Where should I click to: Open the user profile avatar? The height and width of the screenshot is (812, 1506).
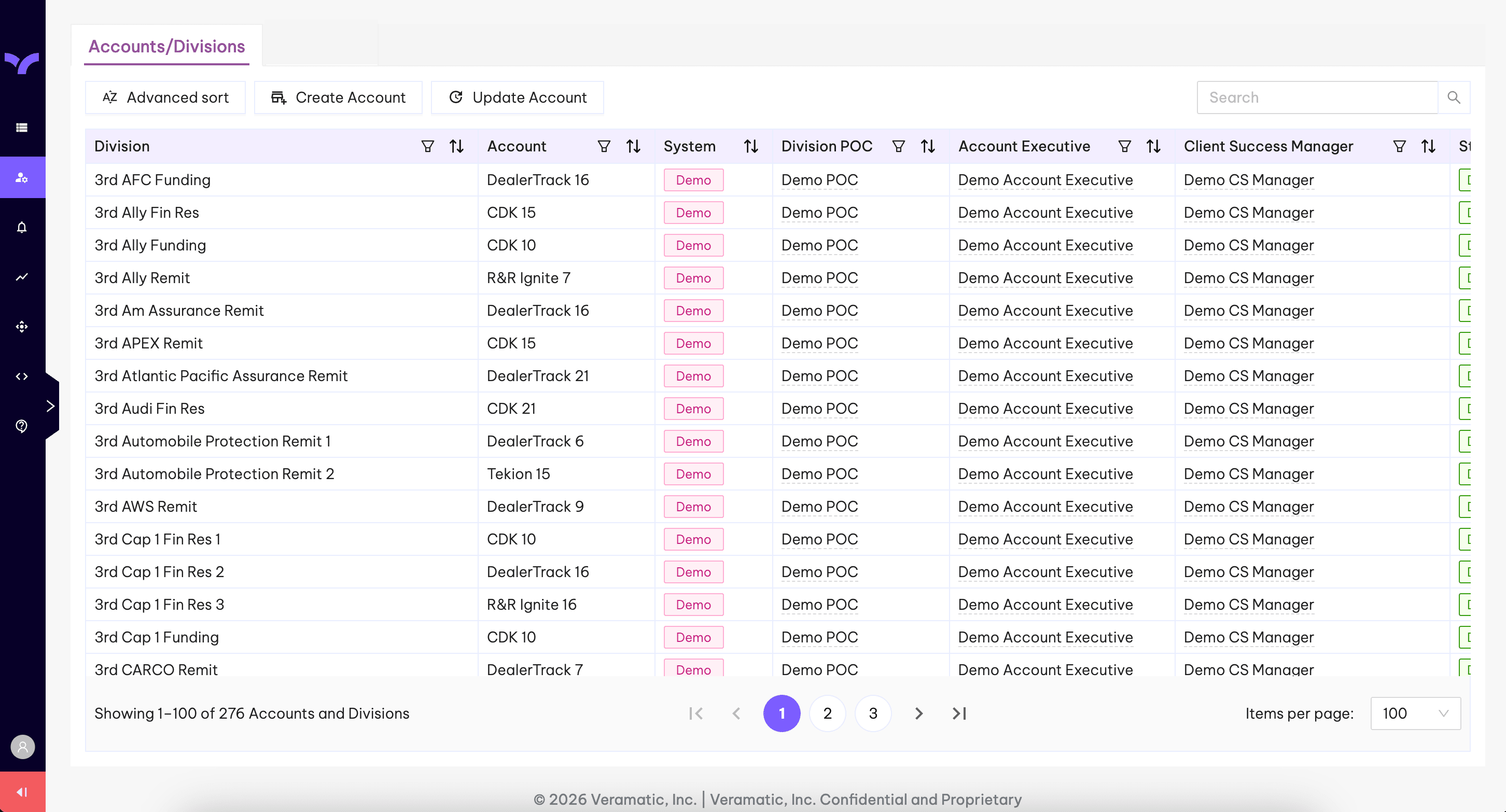click(23, 747)
